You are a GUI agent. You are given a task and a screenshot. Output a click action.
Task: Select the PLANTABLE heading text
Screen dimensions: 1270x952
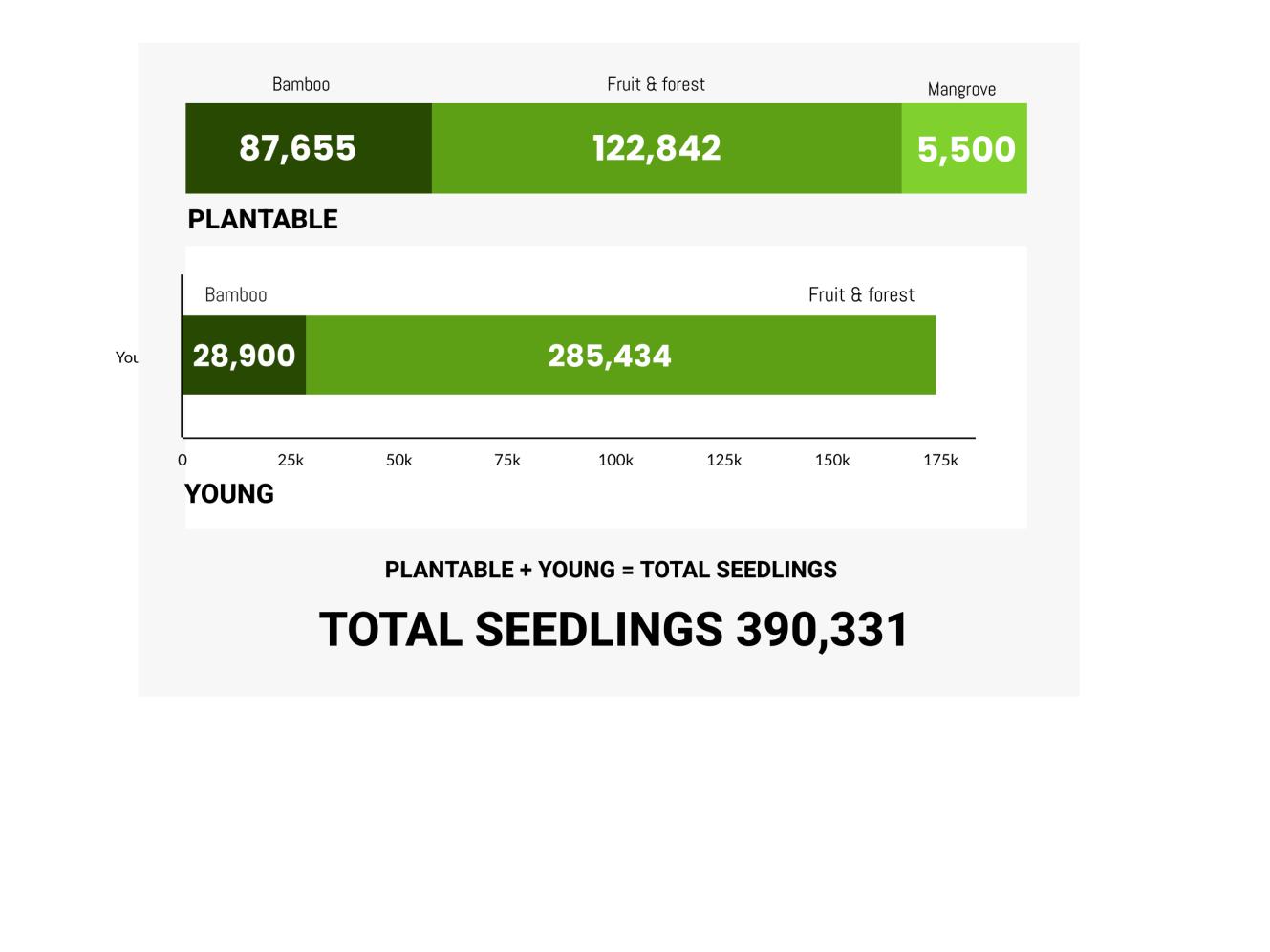pyautogui.click(x=263, y=220)
